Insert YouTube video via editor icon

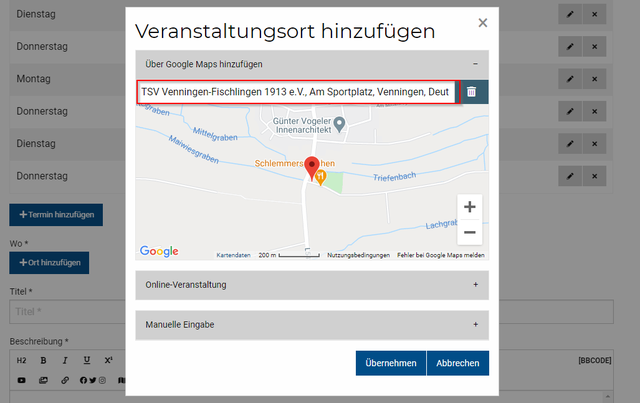pos(22,381)
